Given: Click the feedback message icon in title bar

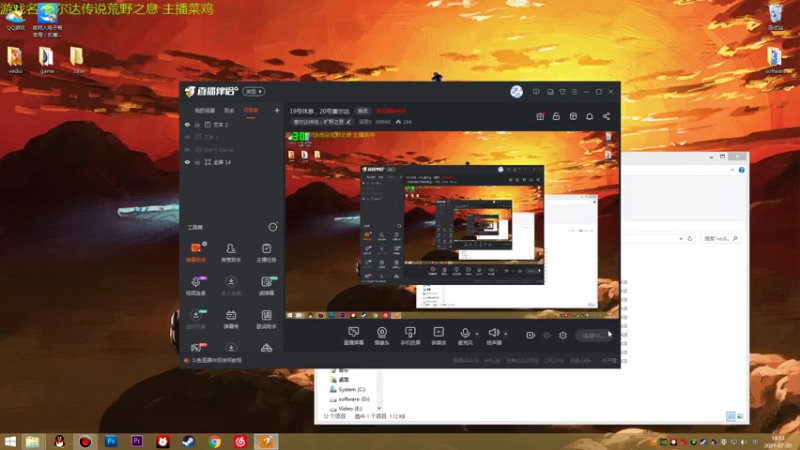Looking at the screenshot, I should [536, 92].
